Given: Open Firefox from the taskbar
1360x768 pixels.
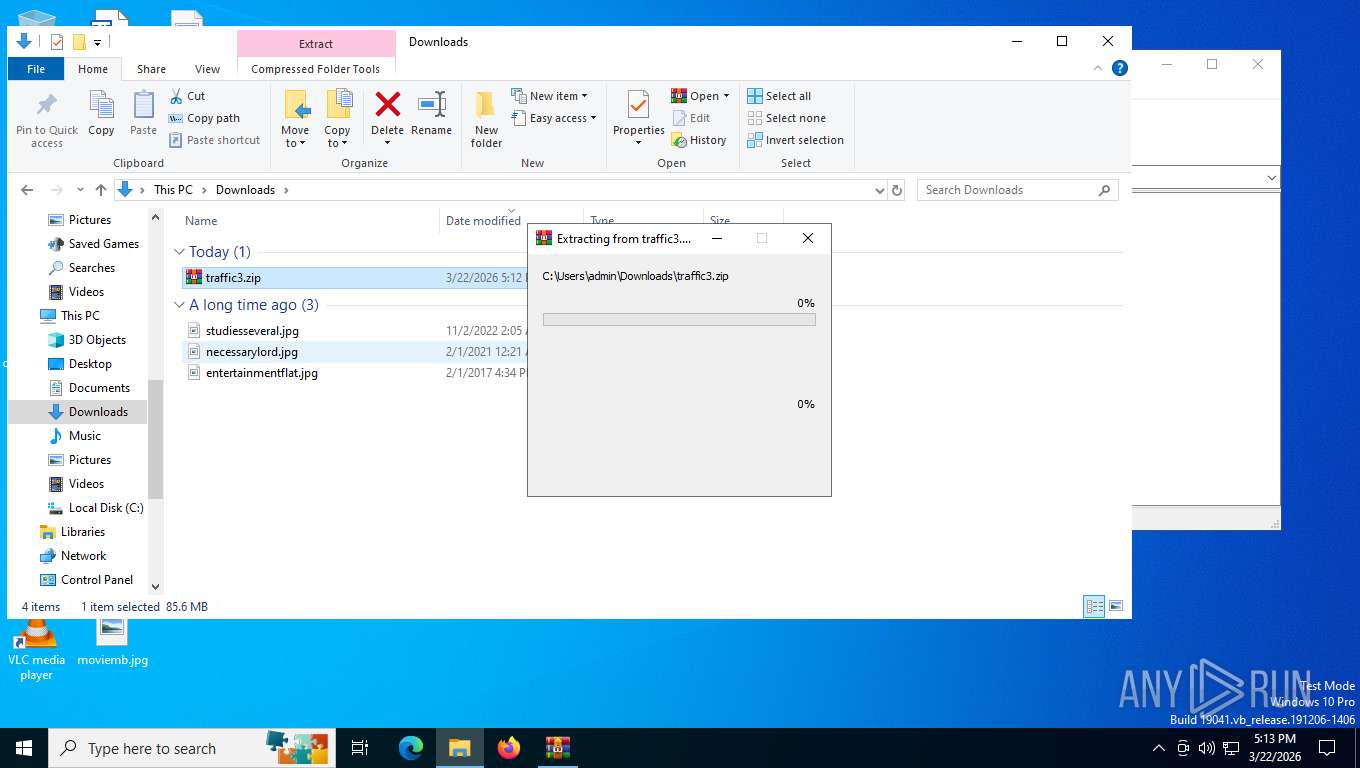Looking at the screenshot, I should click(x=509, y=748).
